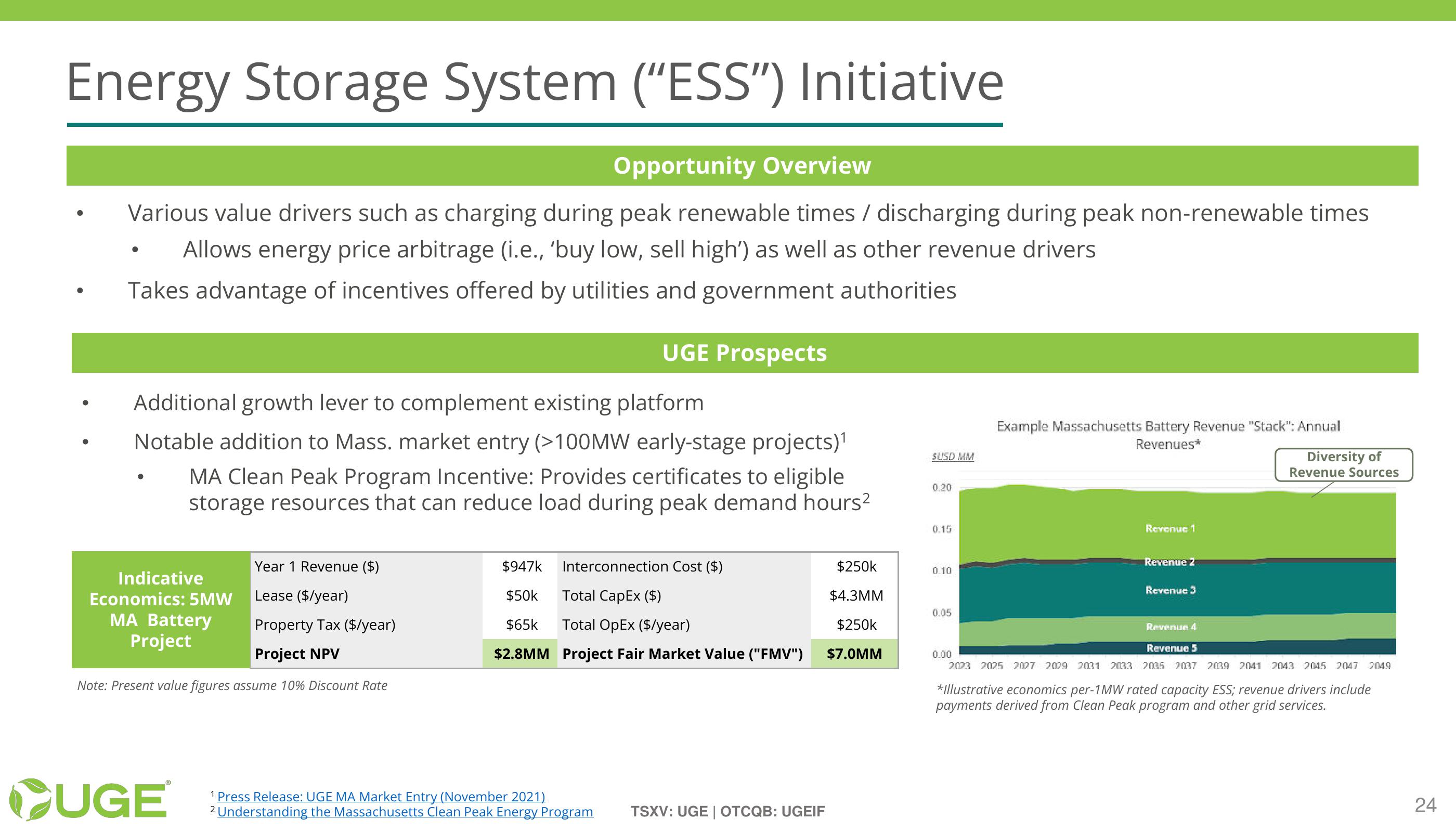Image resolution: width=1456 pixels, height=832 pixels.
Task: Click the 'Revenue 5' chart area label
Action: coord(1172,648)
